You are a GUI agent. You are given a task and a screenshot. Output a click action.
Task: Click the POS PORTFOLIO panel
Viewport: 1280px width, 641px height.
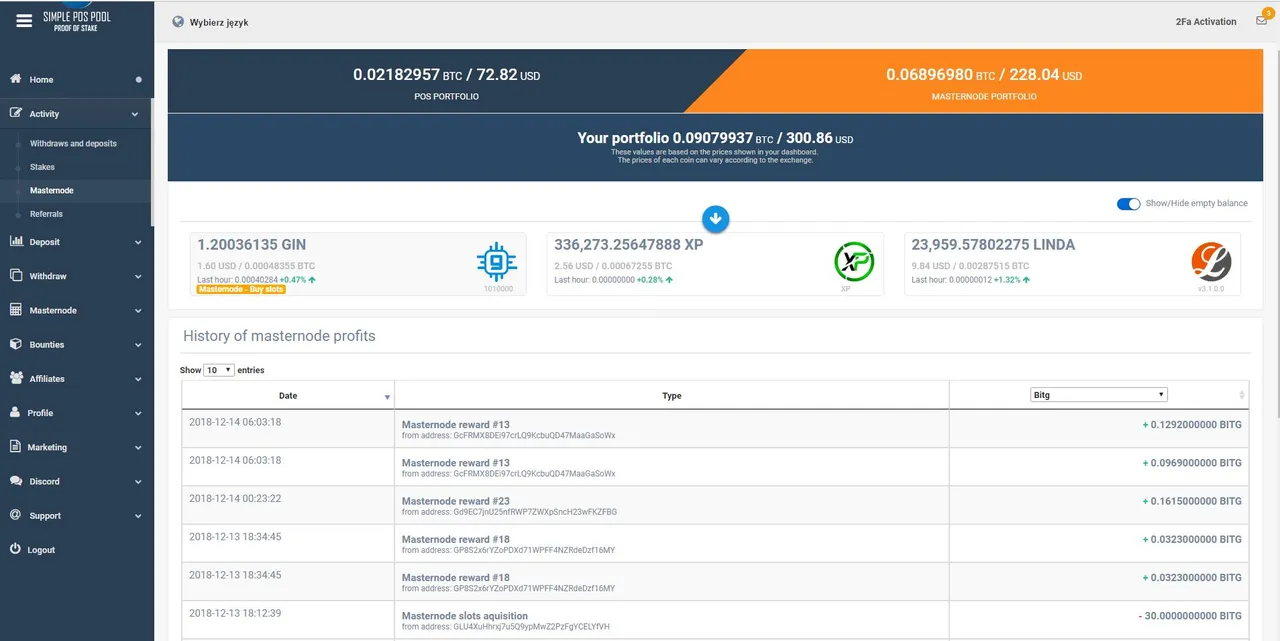click(x=445, y=81)
